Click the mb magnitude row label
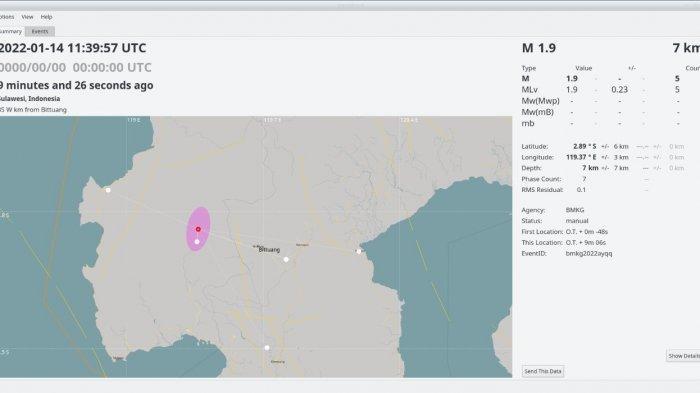Screen dimensions: 700x393 coord(528,123)
